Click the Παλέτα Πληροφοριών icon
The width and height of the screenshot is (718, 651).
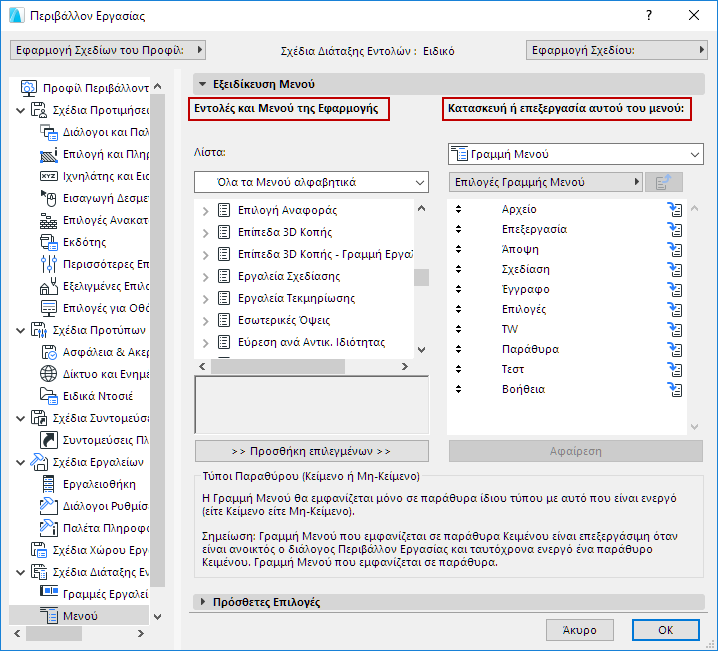(49, 528)
